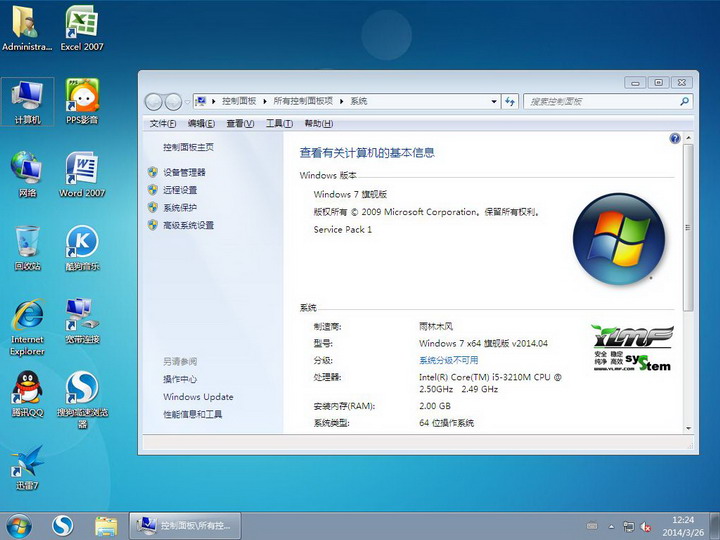Image resolution: width=720 pixels, height=540 pixels.
Task: Open Windows Explorer from the taskbar
Action: tap(106, 525)
